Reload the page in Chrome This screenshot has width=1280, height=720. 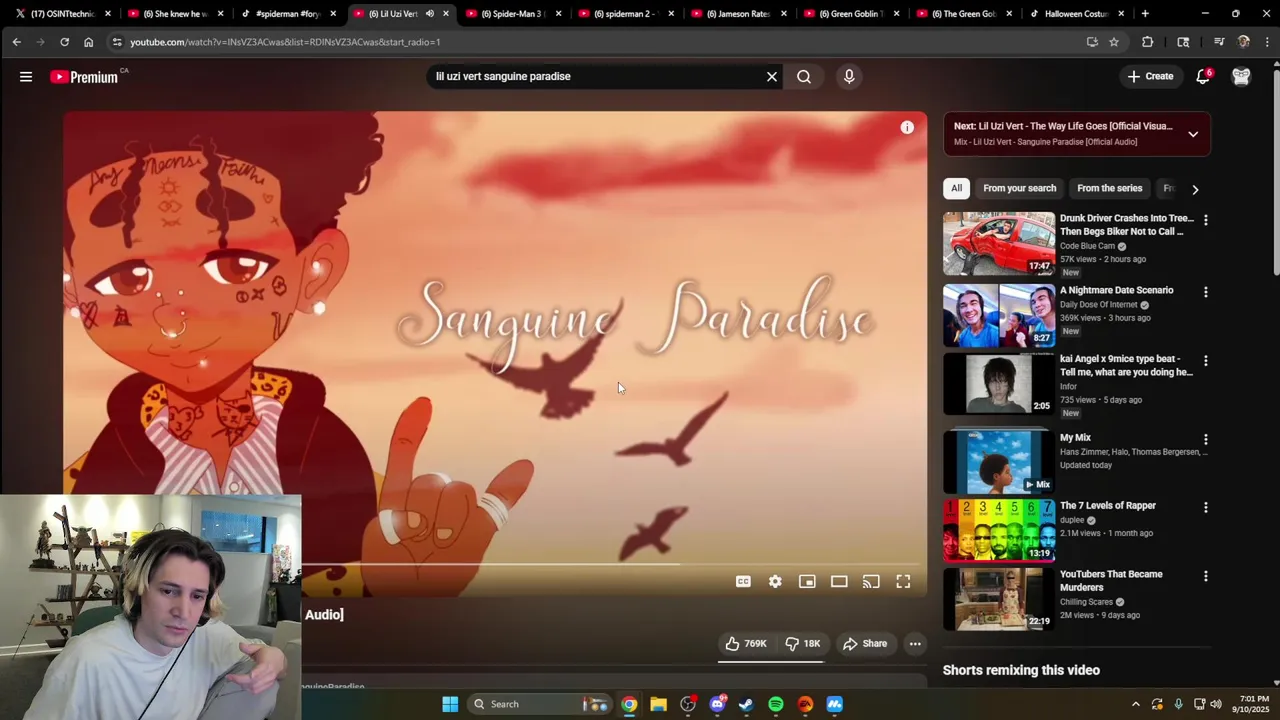64,42
